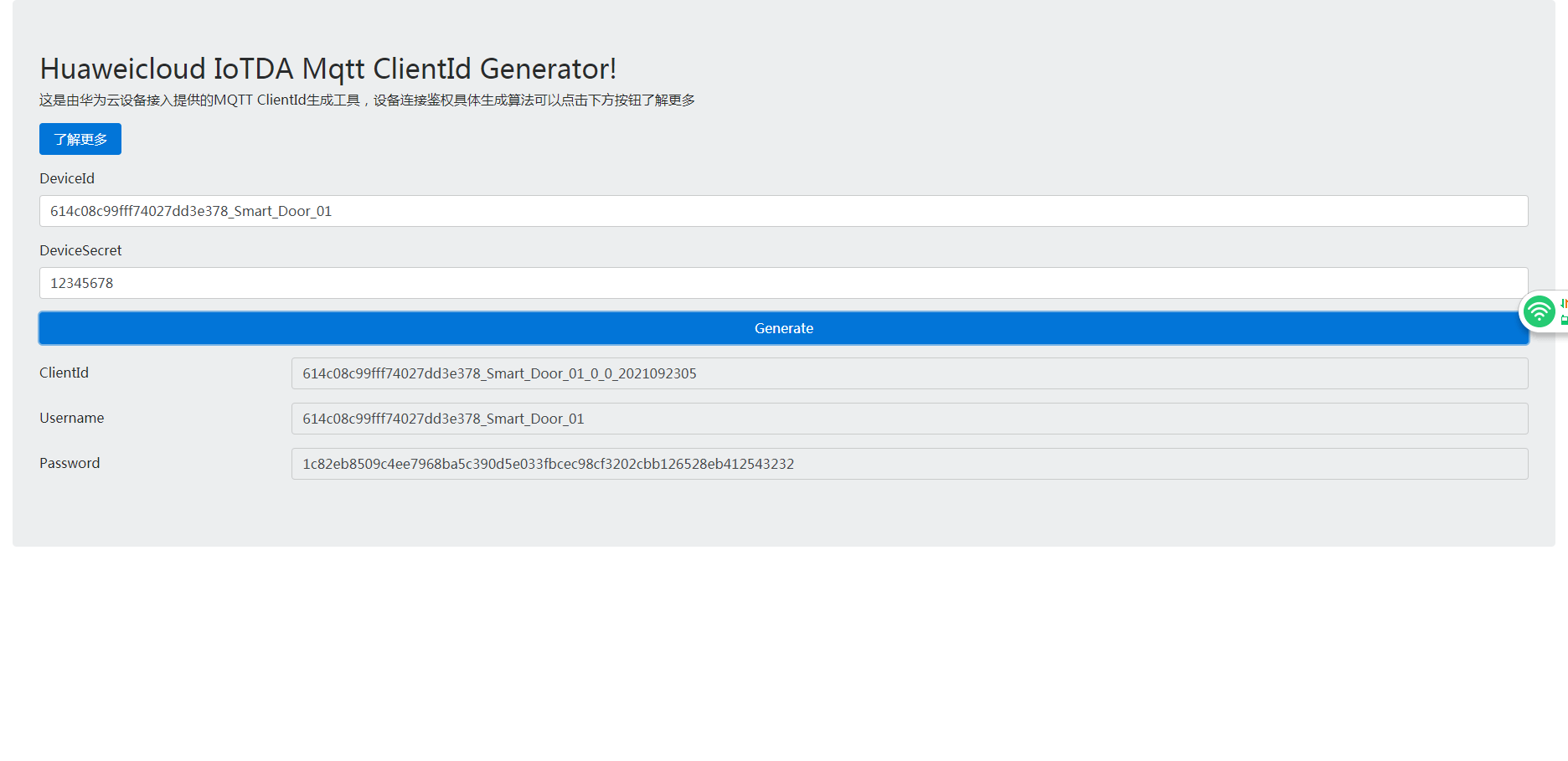Viewport: 1568px width, 761px height.
Task: Focus the DeviceId input field
Action: pos(784,211)
